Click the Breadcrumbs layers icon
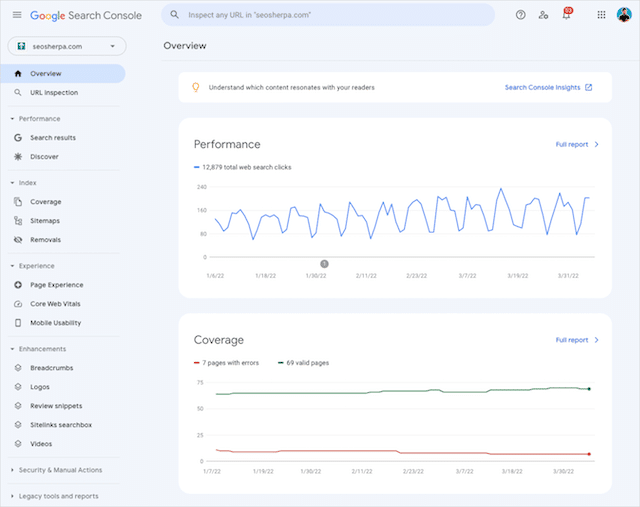This screenshot has height=507, width=640. pos(18,368)
